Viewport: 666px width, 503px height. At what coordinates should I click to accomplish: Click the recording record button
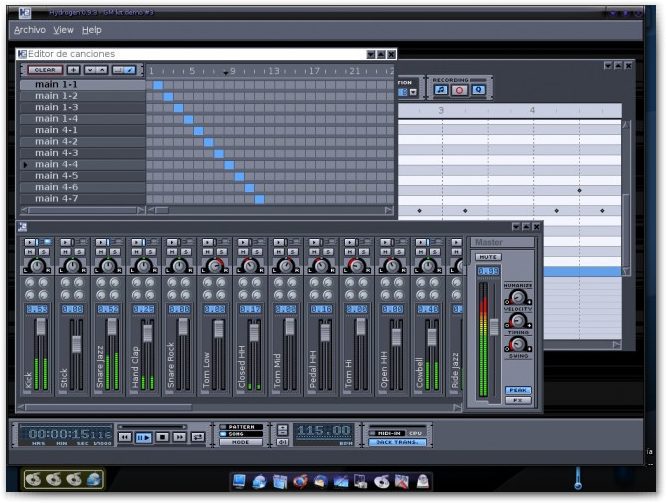point(460,90)
